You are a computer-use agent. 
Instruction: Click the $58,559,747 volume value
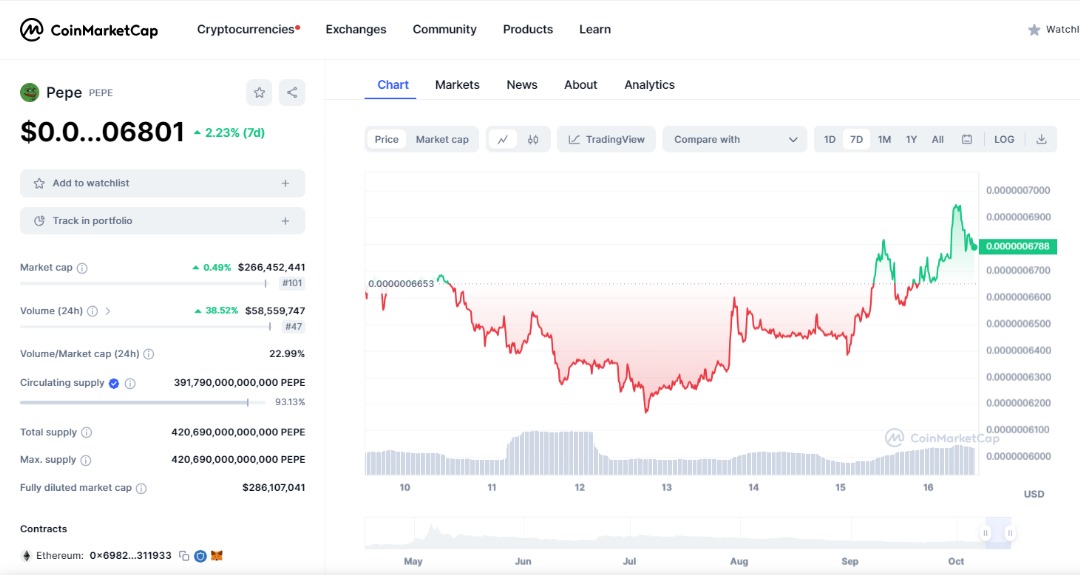(x=275, y=311)
